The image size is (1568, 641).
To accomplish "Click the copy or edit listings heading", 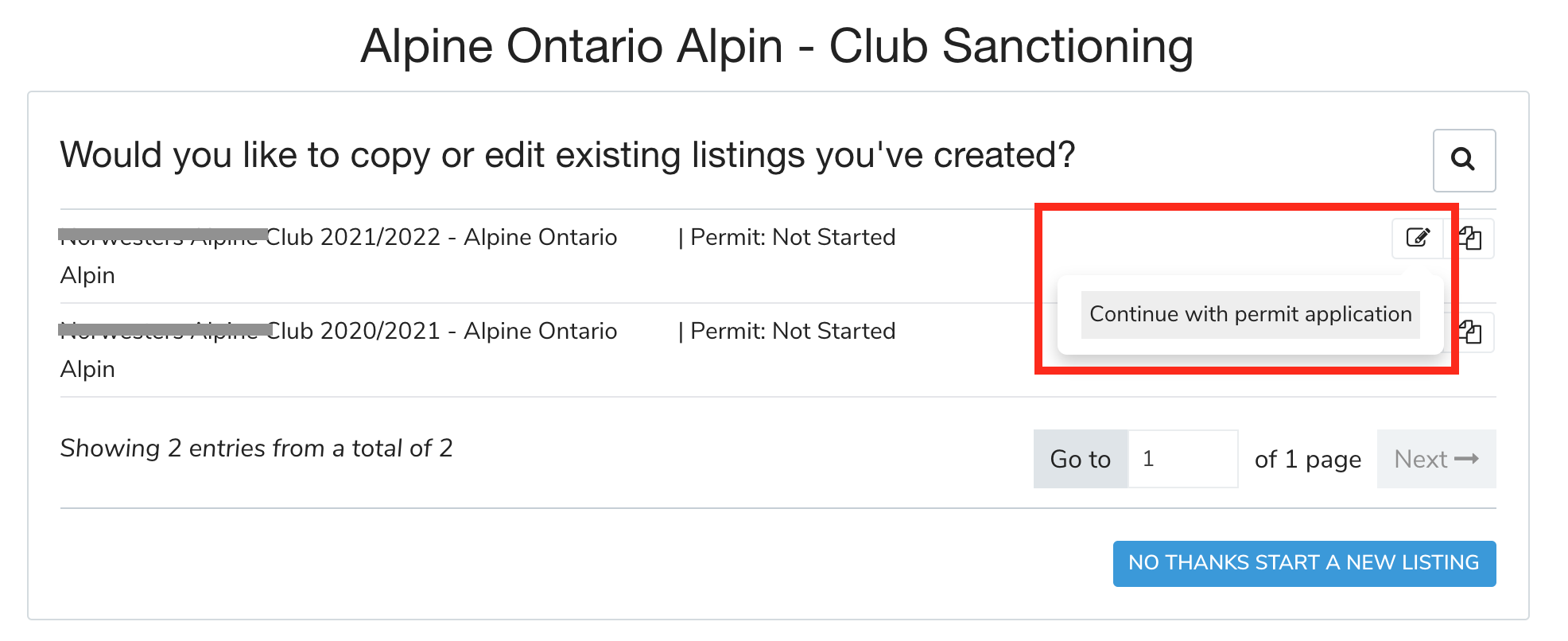I will 567,155.
